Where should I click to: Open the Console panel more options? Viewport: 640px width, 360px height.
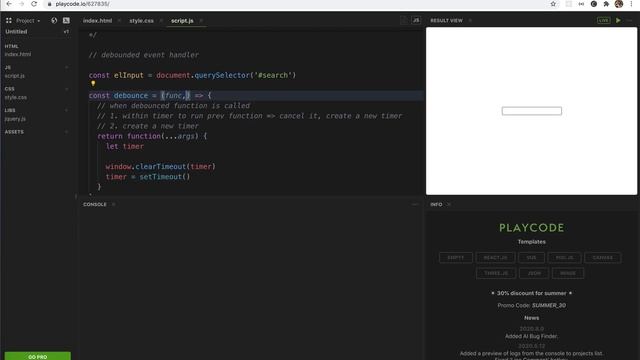click(415, 204)
